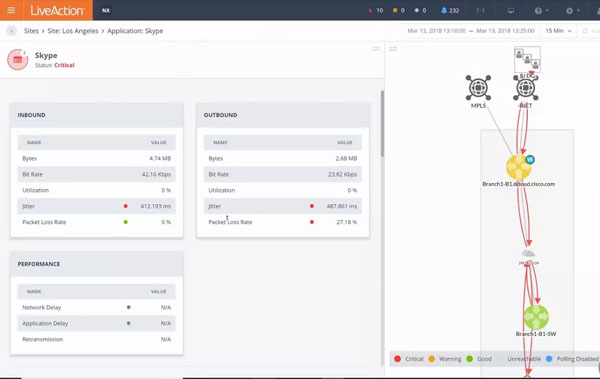This screenshot has height=379, width=600.
Task: Click the Inbound NAME column header
Action: point(34,142)
